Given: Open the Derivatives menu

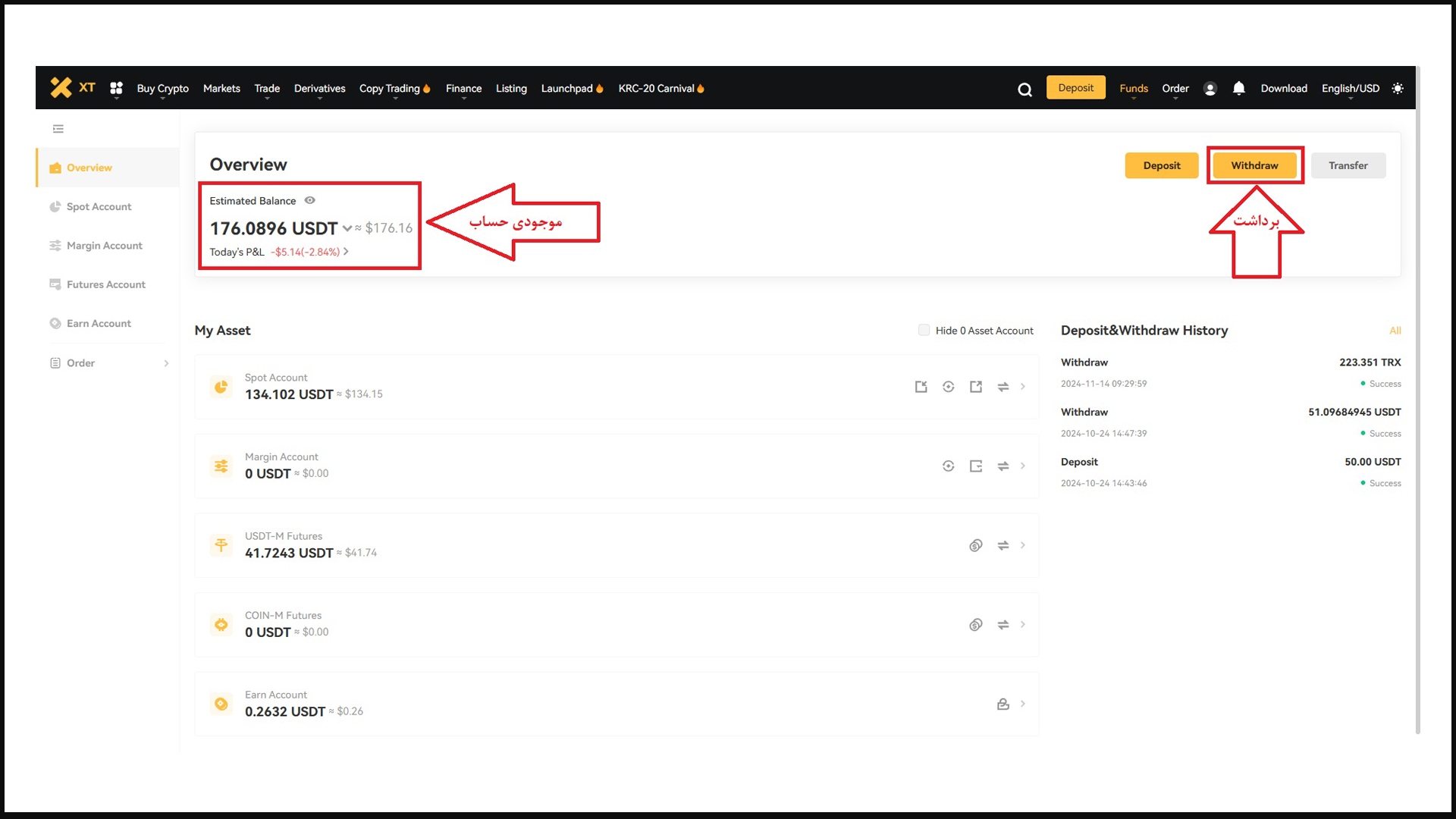Looking at the screenshot, I should tap(319, 89).
